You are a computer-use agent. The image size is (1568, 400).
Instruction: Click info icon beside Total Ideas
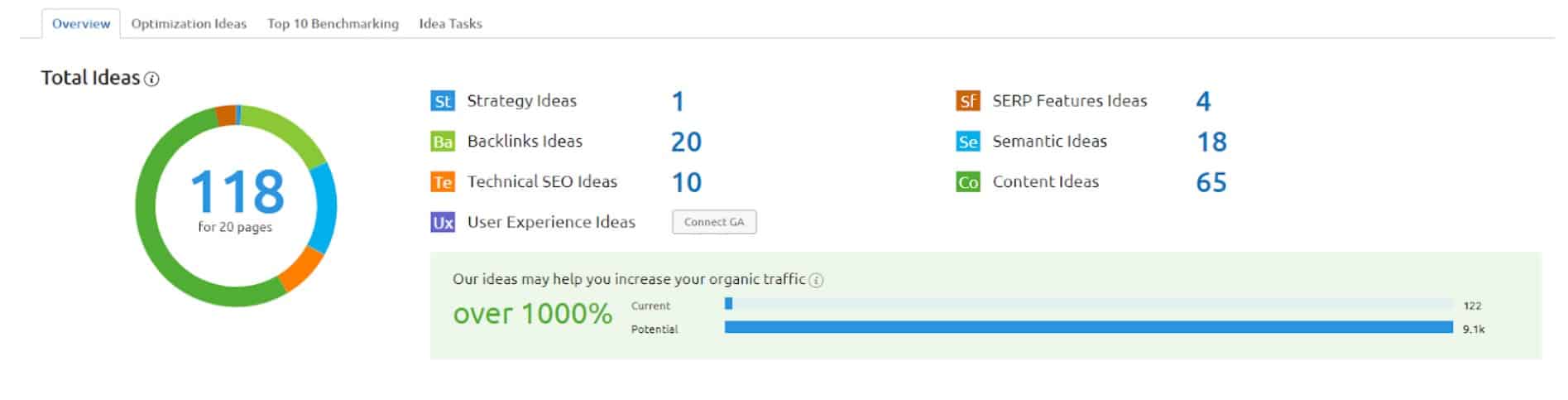(x=151, y=80)
